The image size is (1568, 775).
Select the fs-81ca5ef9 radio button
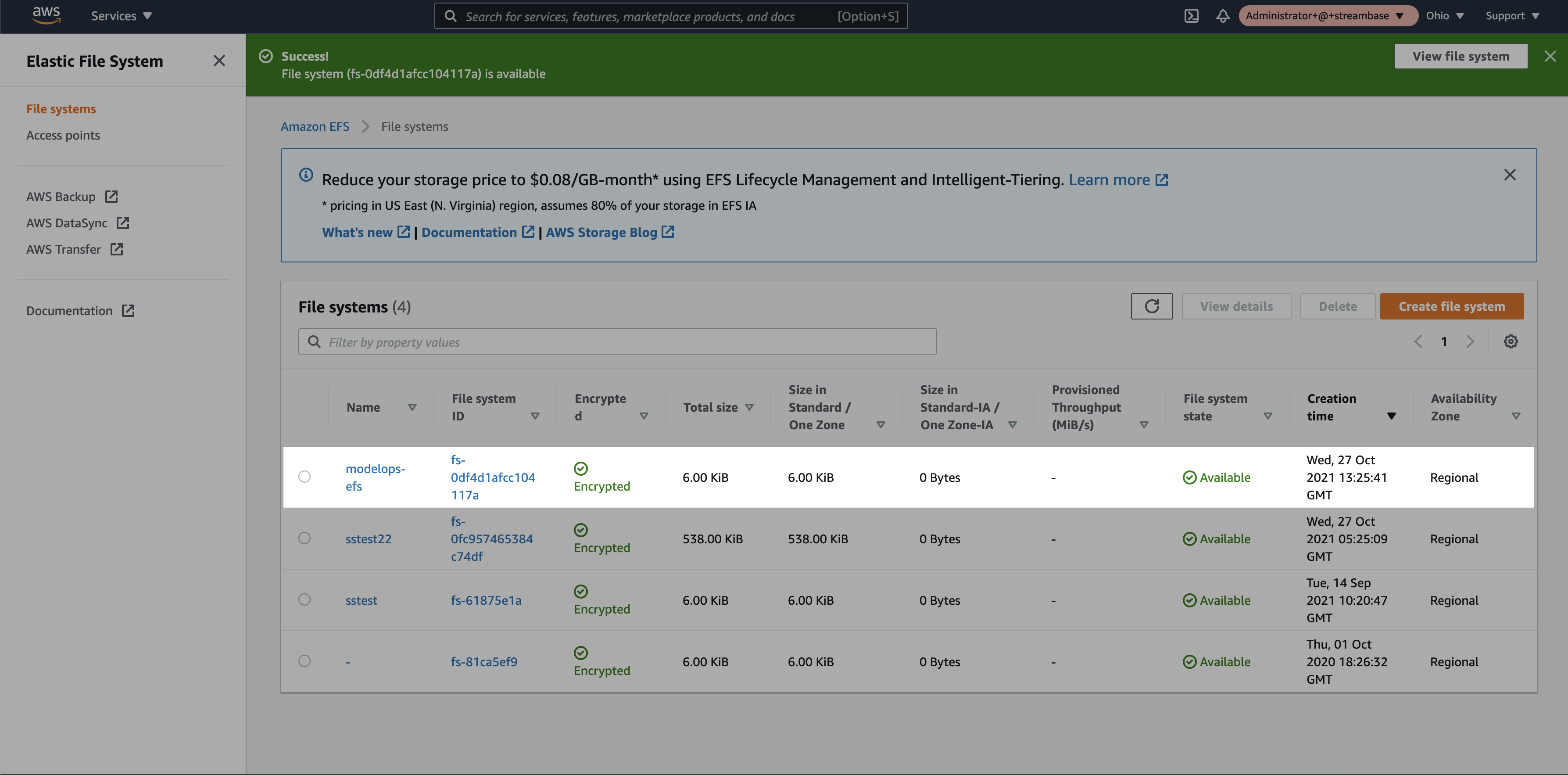(x=304, y=661)
